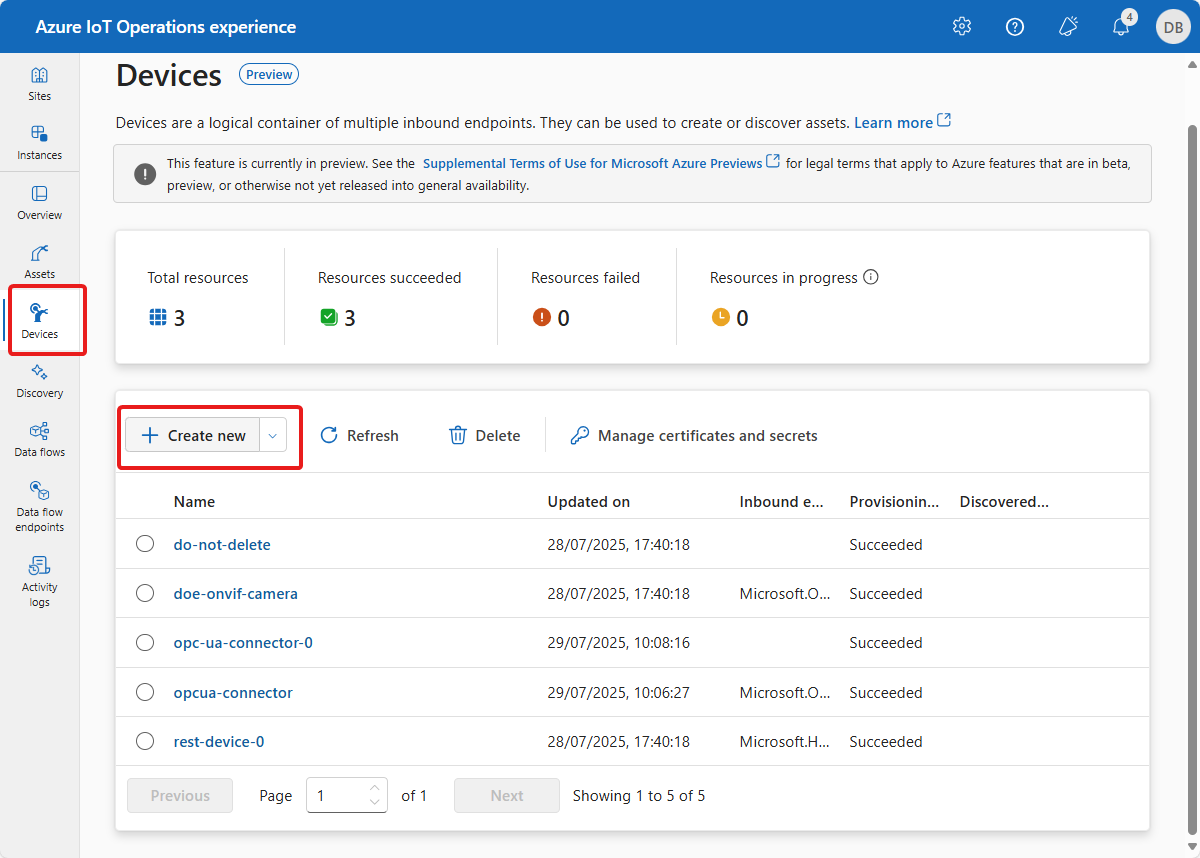The width and height of the screenshot is (1200, 858).
Task: Navigate to Assets in sidebar
Action: pyautogui.click(x=39, y=261)
